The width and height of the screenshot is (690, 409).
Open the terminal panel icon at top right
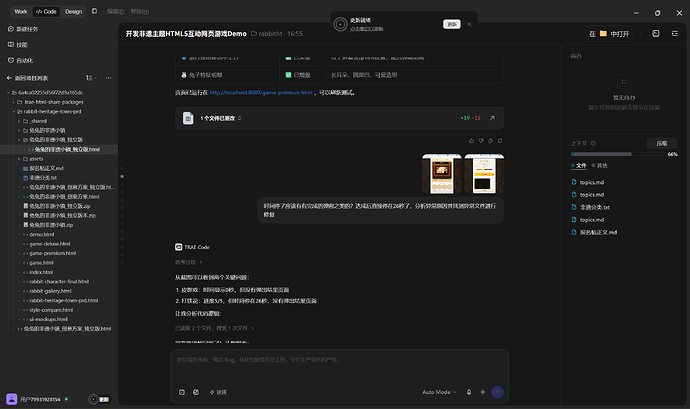656,33
